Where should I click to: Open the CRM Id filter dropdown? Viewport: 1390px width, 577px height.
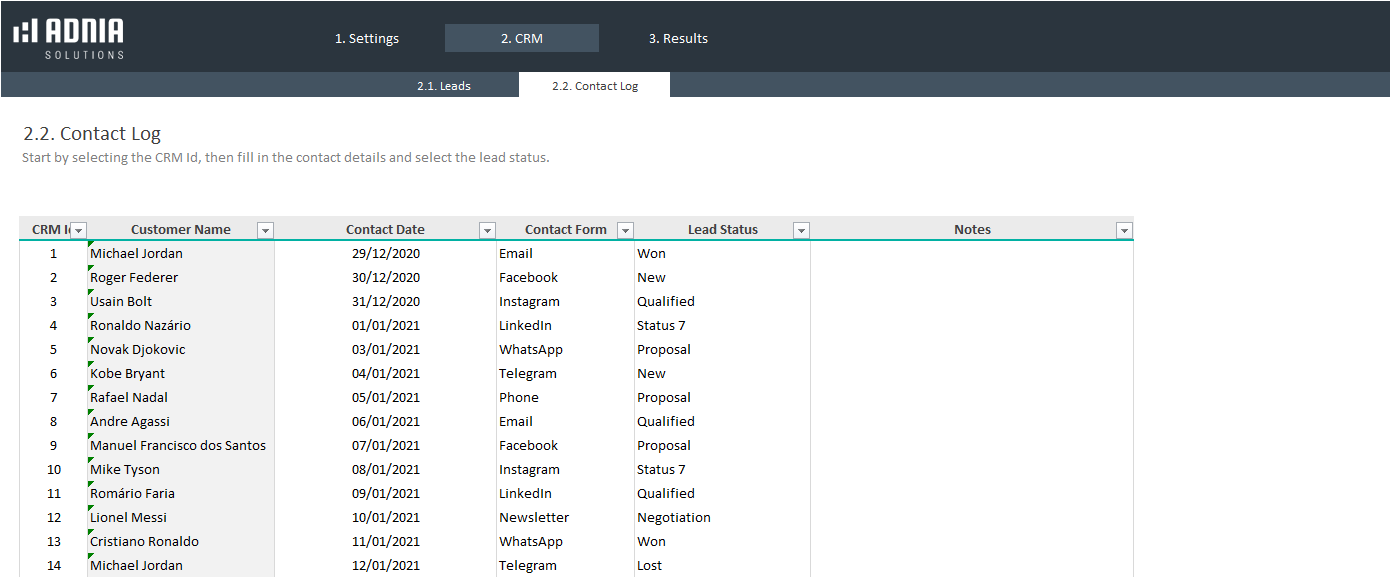click(78, 231)
